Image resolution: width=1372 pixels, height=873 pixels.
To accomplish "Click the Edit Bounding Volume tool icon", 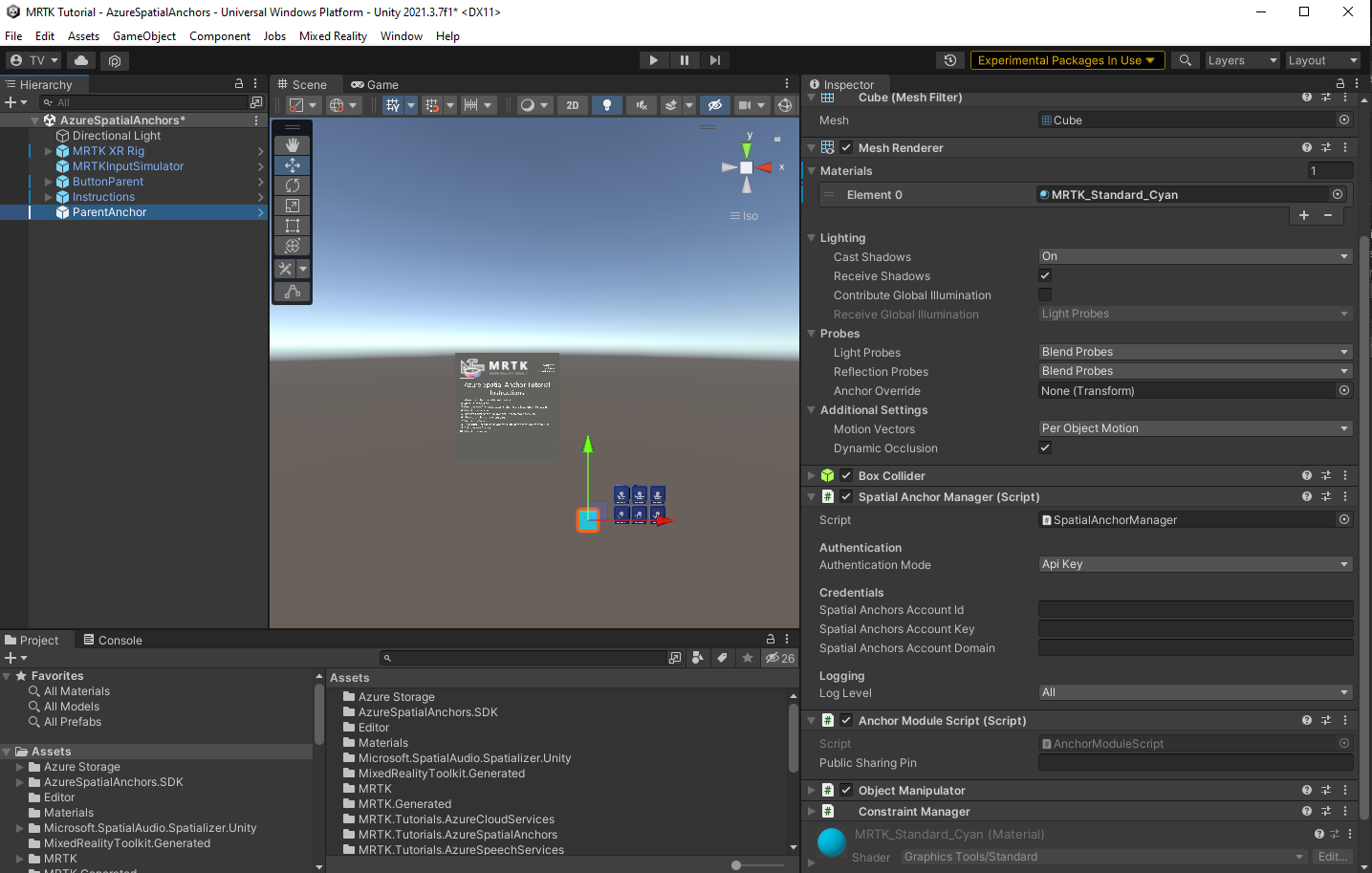I will pyautogui.click(x=293, y=292).
